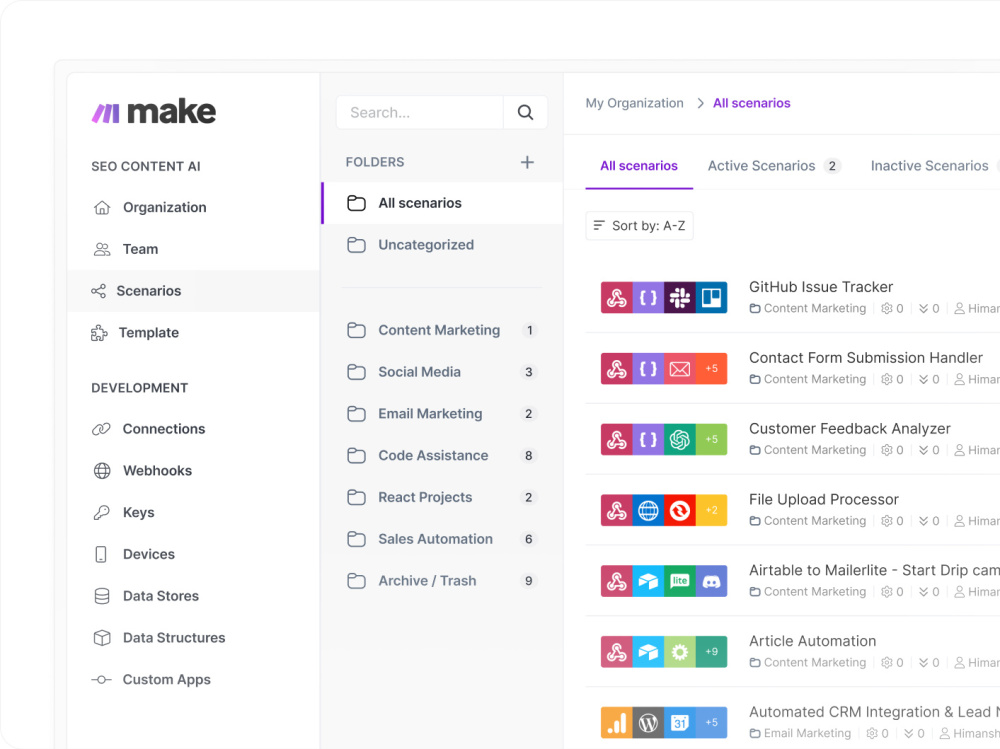Screen dimensions: 1000x749
Task: Click Trello icon in GitHub Issue Tracker
Action: tap(711, 297)
